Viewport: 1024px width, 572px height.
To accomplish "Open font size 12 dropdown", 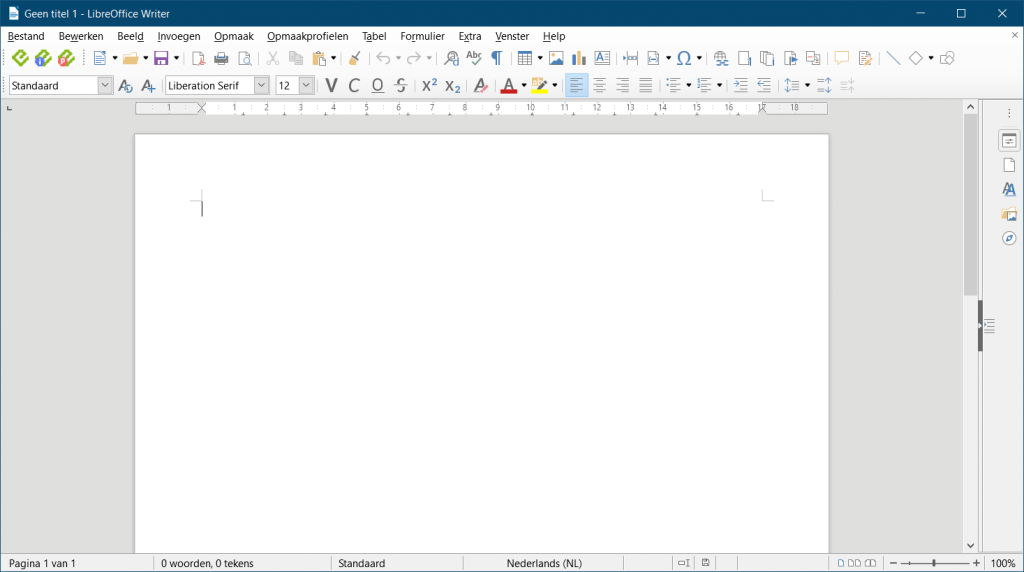I will (x=306, y=86).
